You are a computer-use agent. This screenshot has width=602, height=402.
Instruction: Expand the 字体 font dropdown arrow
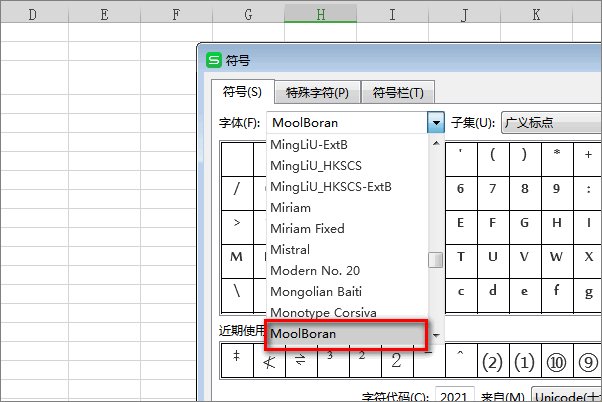435,123
